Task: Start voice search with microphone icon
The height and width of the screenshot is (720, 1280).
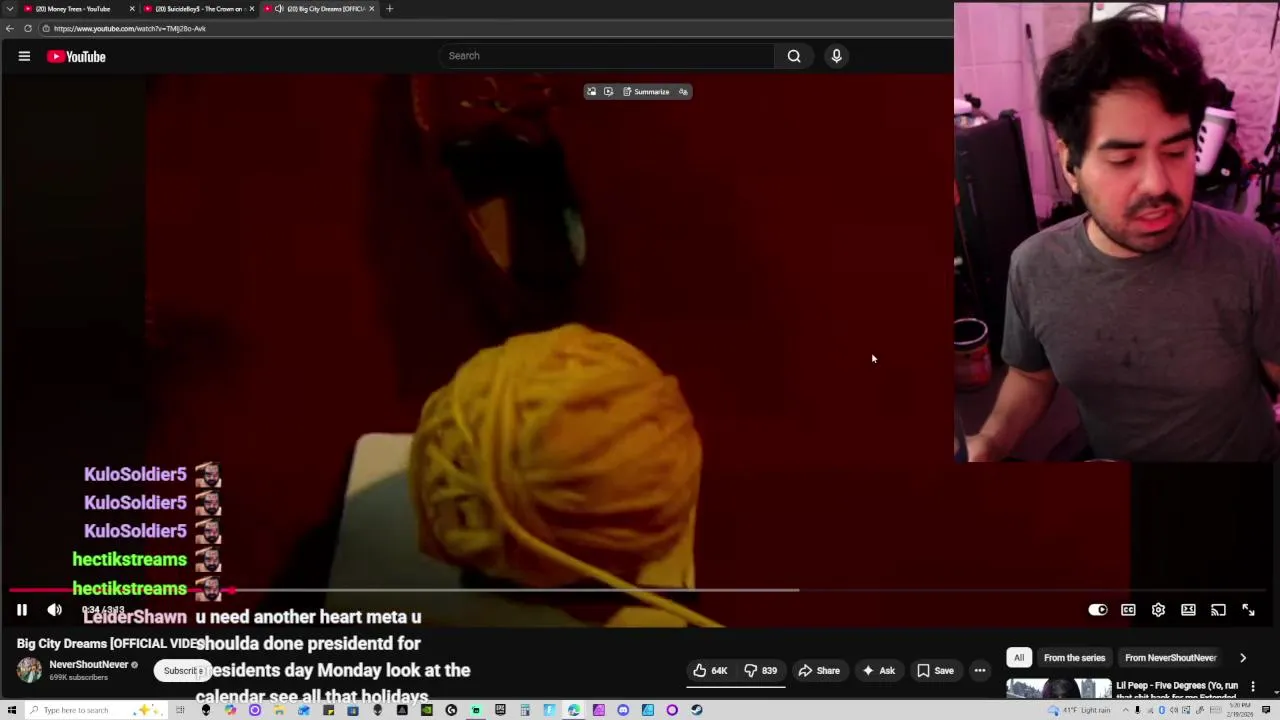Action: click(x=837, y=56)
